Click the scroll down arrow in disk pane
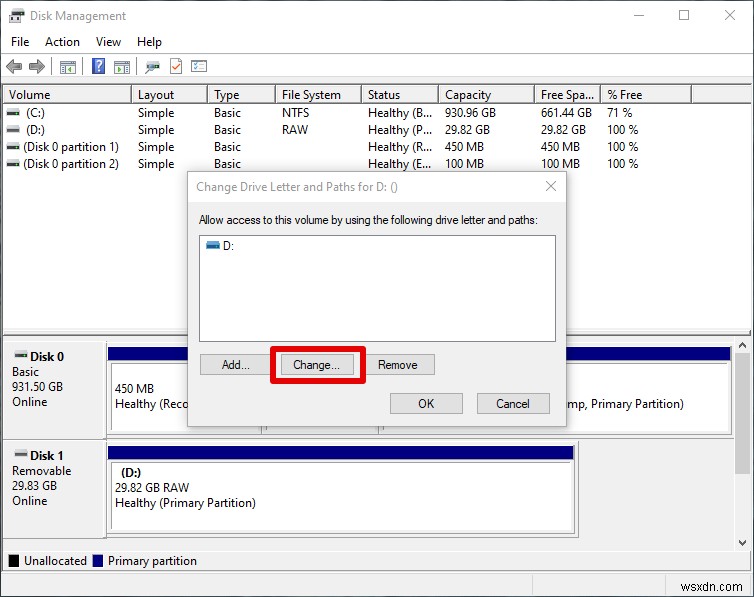754x597 pixels. (x=742, y=543)
